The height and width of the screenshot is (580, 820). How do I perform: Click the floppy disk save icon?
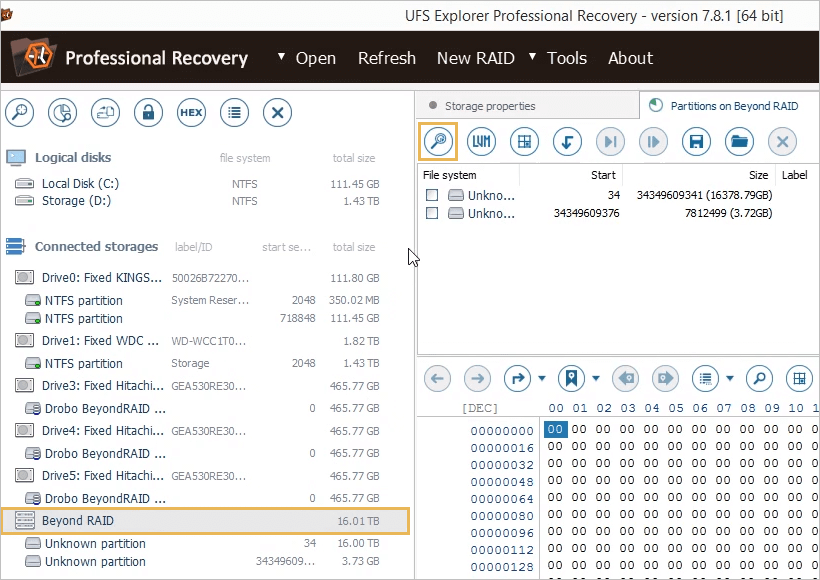point(696,141)
